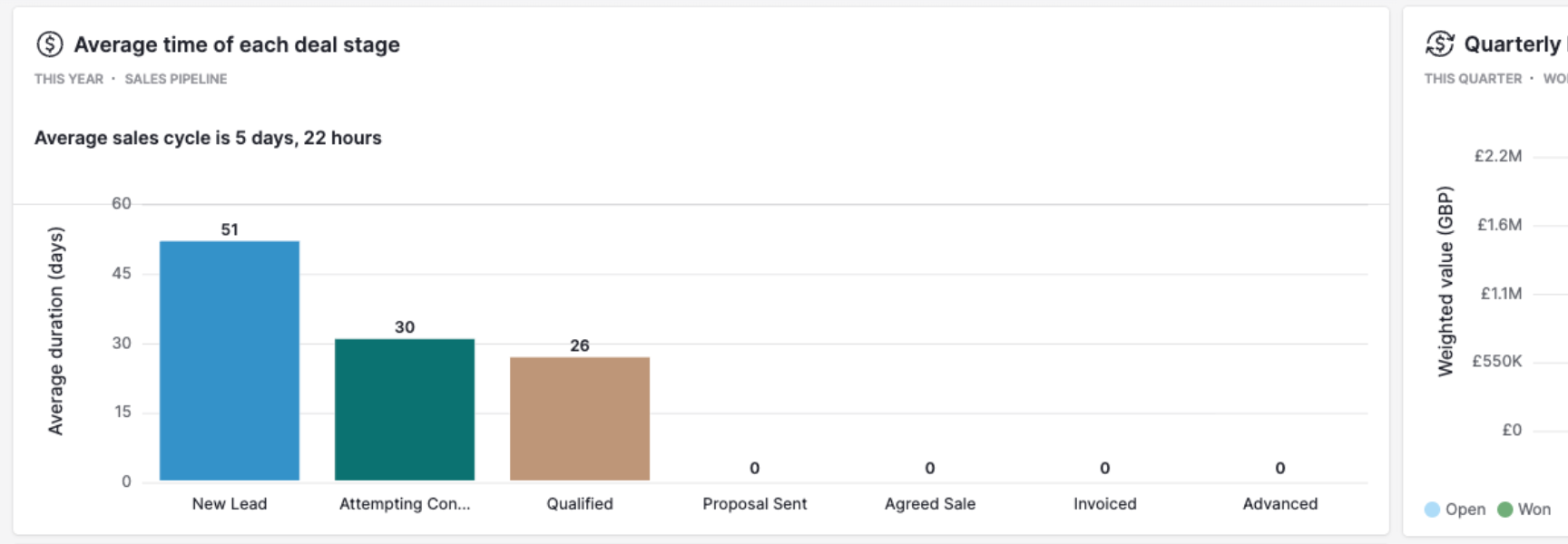Click the Agreed Sale stage label

click(x=930, y=504)
